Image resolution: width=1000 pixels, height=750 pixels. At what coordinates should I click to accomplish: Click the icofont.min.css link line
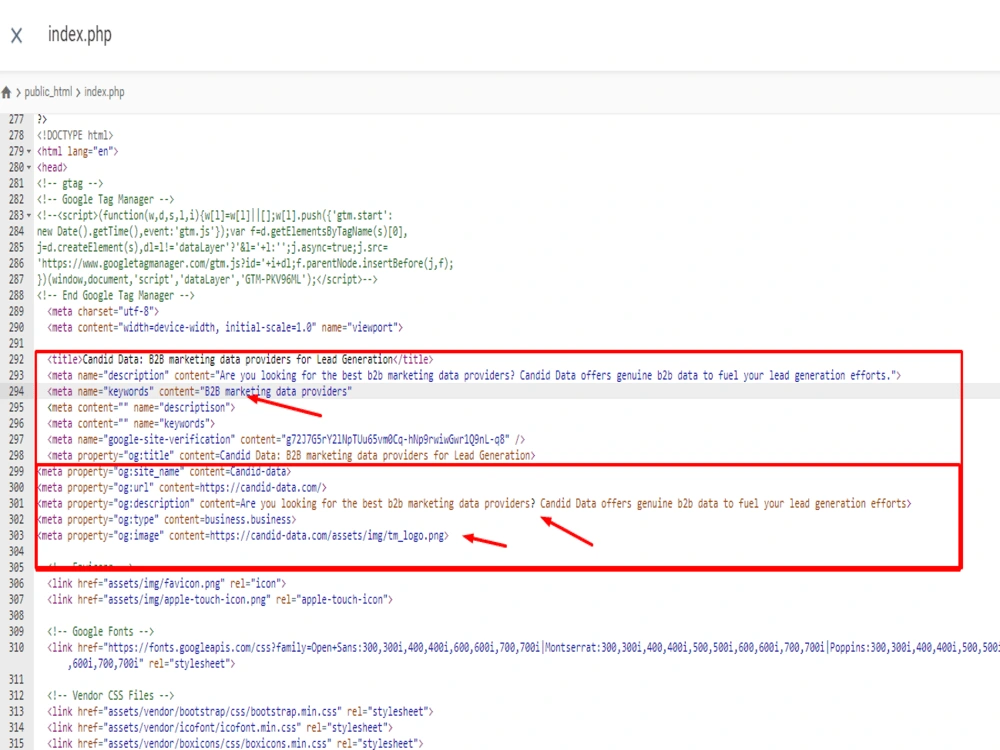tap(220, 727)
